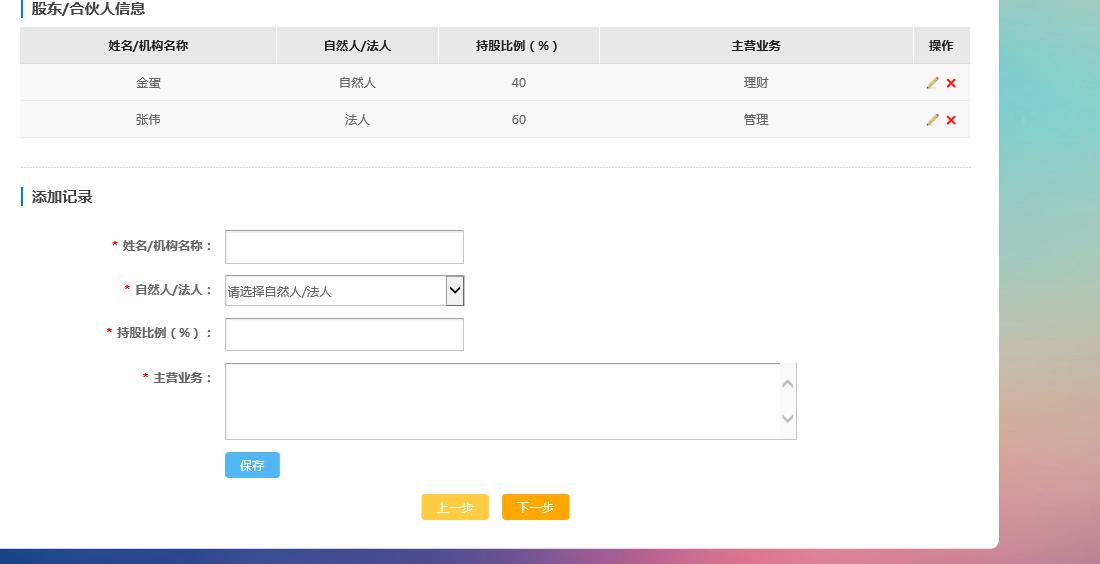Viewport: 1100px width, 564px height.
Task: Click the 操作 column header
Action: (x=941, y=46)
